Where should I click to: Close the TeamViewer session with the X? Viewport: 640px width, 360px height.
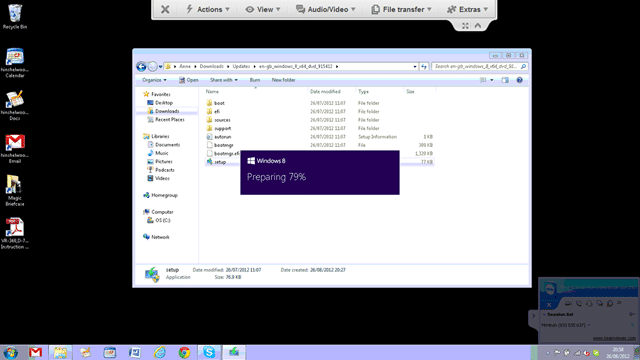pos(165,9)
